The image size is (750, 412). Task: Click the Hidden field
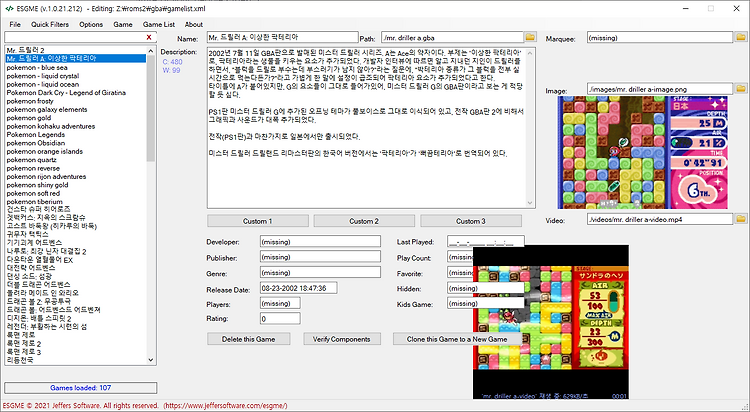(486, 288)
